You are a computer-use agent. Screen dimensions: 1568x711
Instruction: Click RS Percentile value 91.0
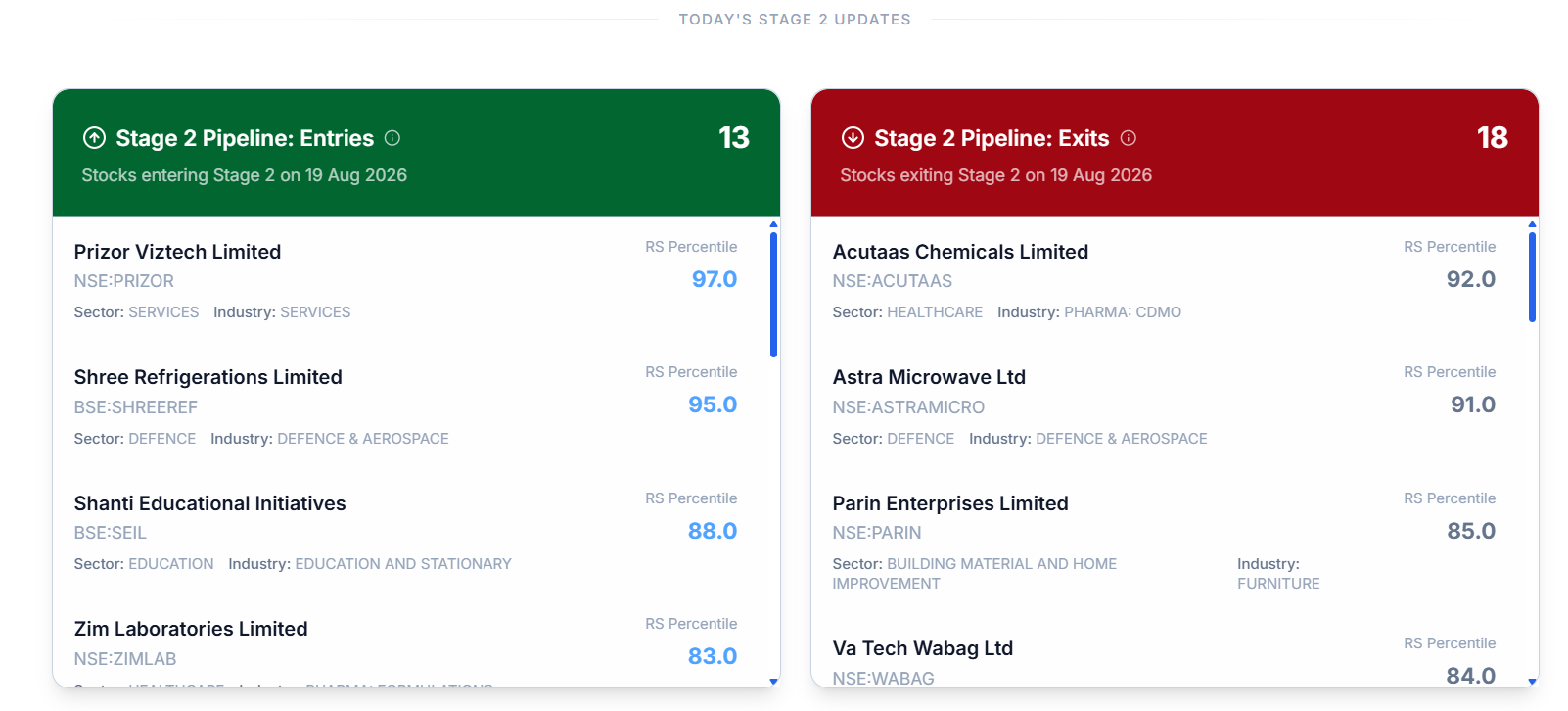(x=1473, y=404)
